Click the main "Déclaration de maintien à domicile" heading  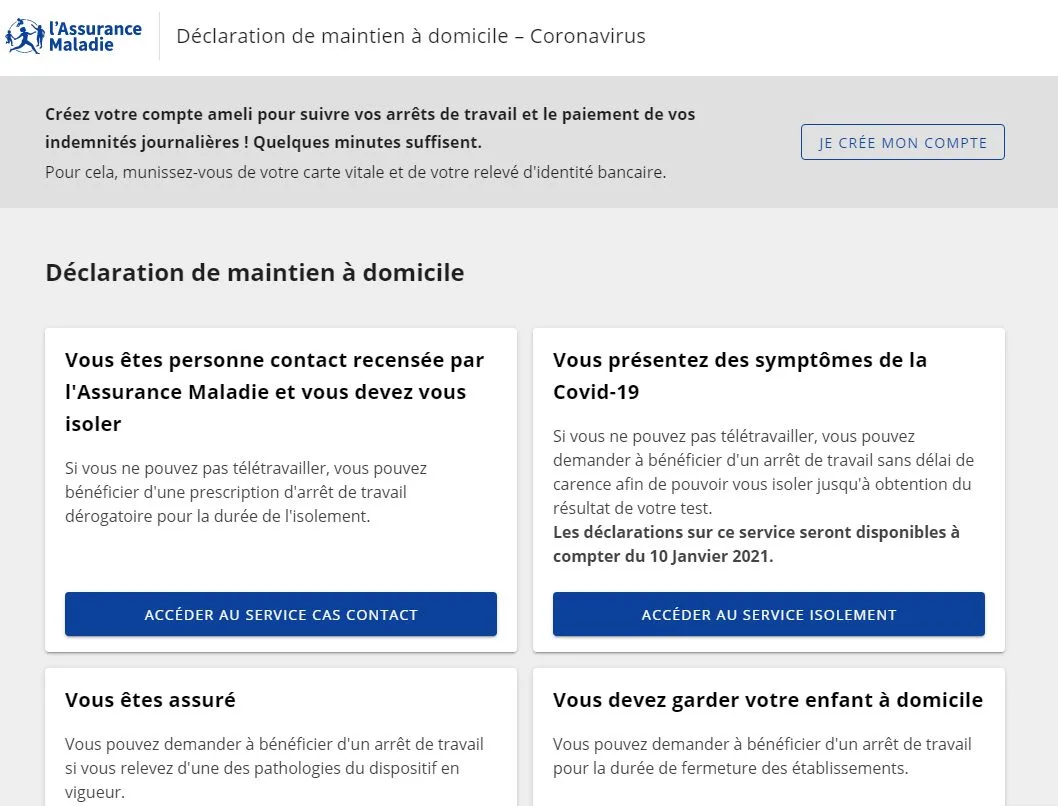[x=254, y=273]
